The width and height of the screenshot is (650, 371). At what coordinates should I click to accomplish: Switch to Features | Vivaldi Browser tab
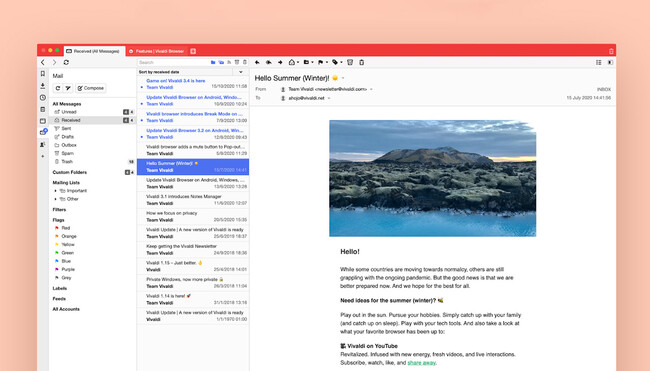point(157,51)
